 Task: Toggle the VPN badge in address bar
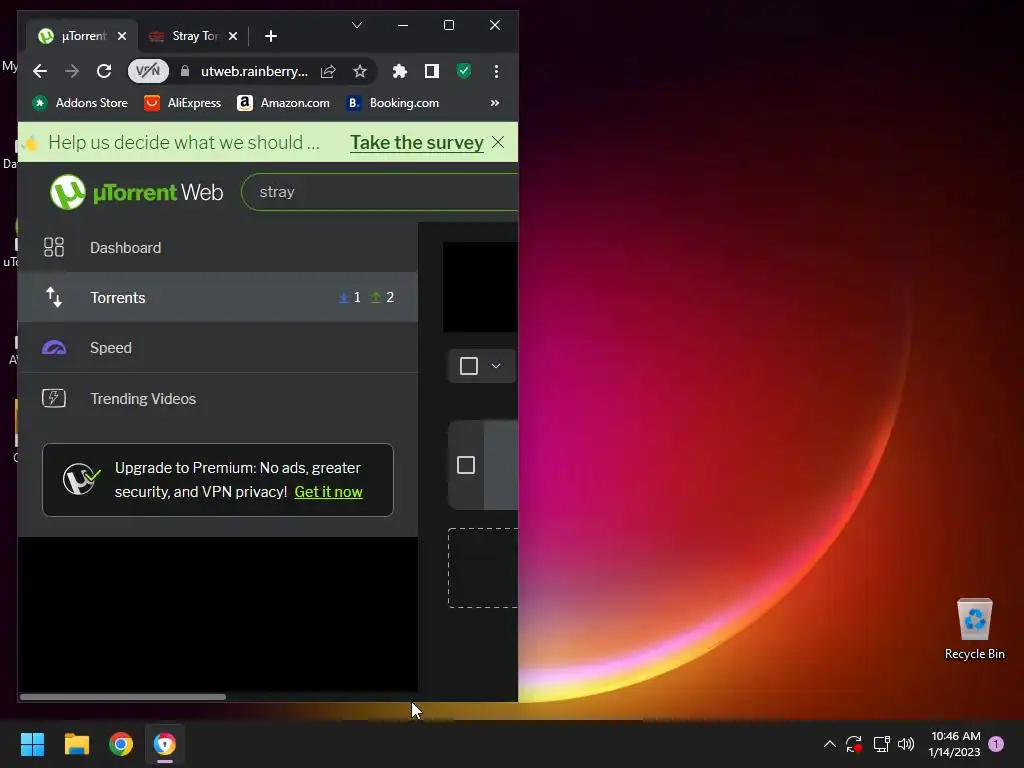click(148, 71)
